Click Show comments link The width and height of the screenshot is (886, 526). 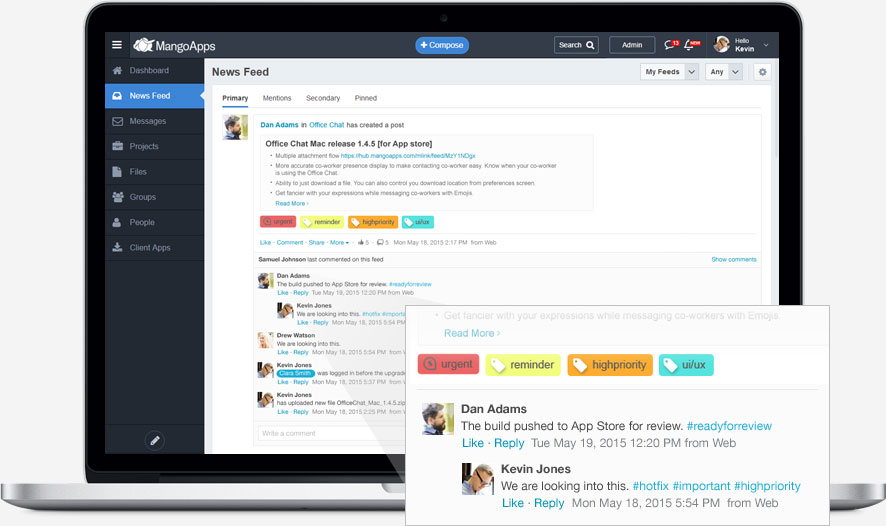click(x=733, y=259)
